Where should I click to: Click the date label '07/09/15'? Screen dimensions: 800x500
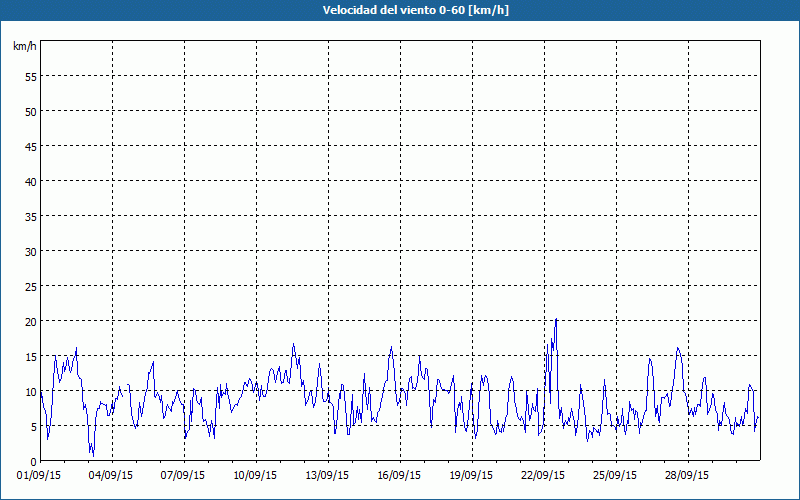point(183,475)
